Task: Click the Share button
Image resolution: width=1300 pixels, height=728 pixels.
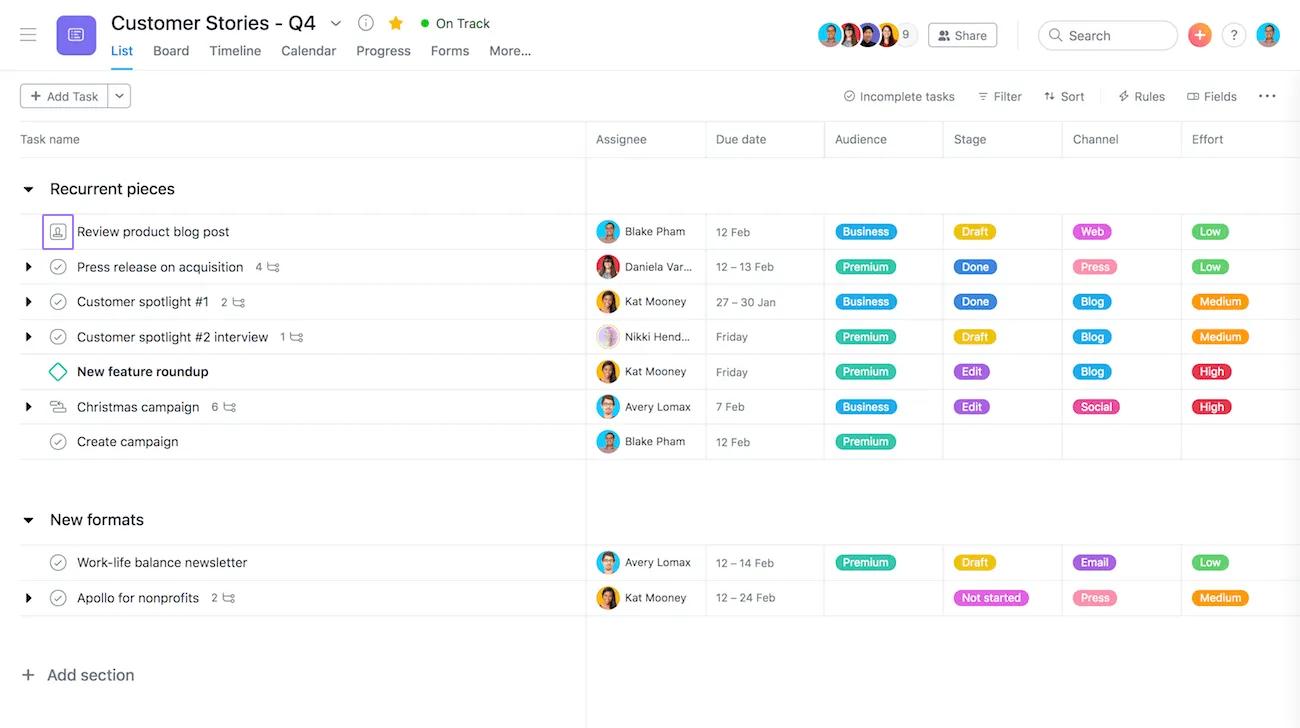Action: coord(962,35)
